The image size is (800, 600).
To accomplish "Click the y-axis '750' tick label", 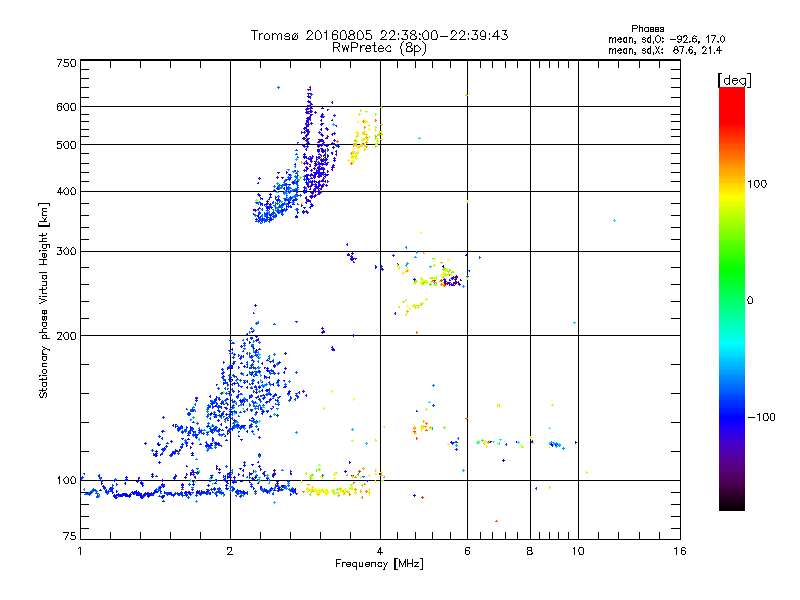I will click(x=66, y=63).
